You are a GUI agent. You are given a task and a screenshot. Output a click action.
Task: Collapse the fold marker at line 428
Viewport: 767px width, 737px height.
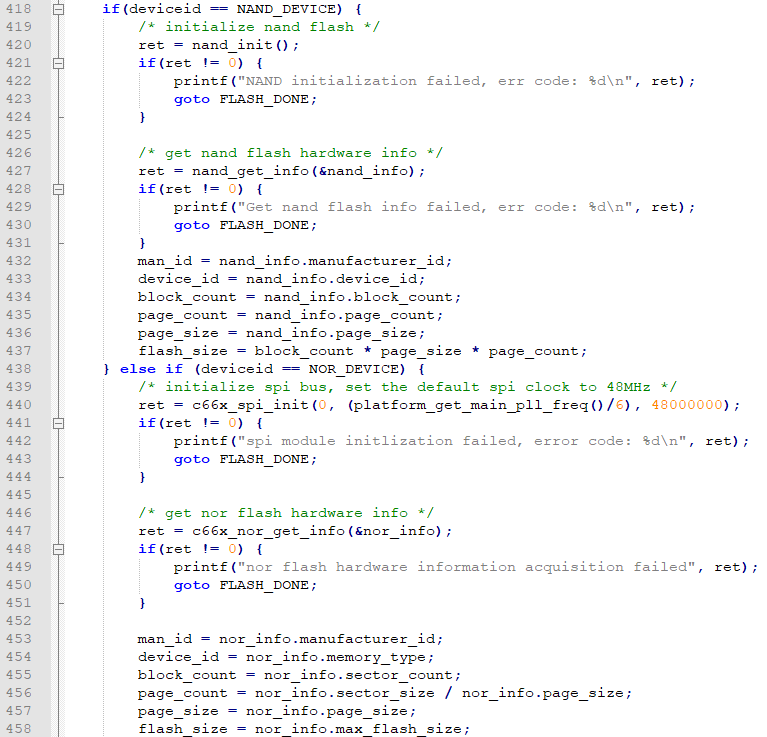[x=58, y=189]
